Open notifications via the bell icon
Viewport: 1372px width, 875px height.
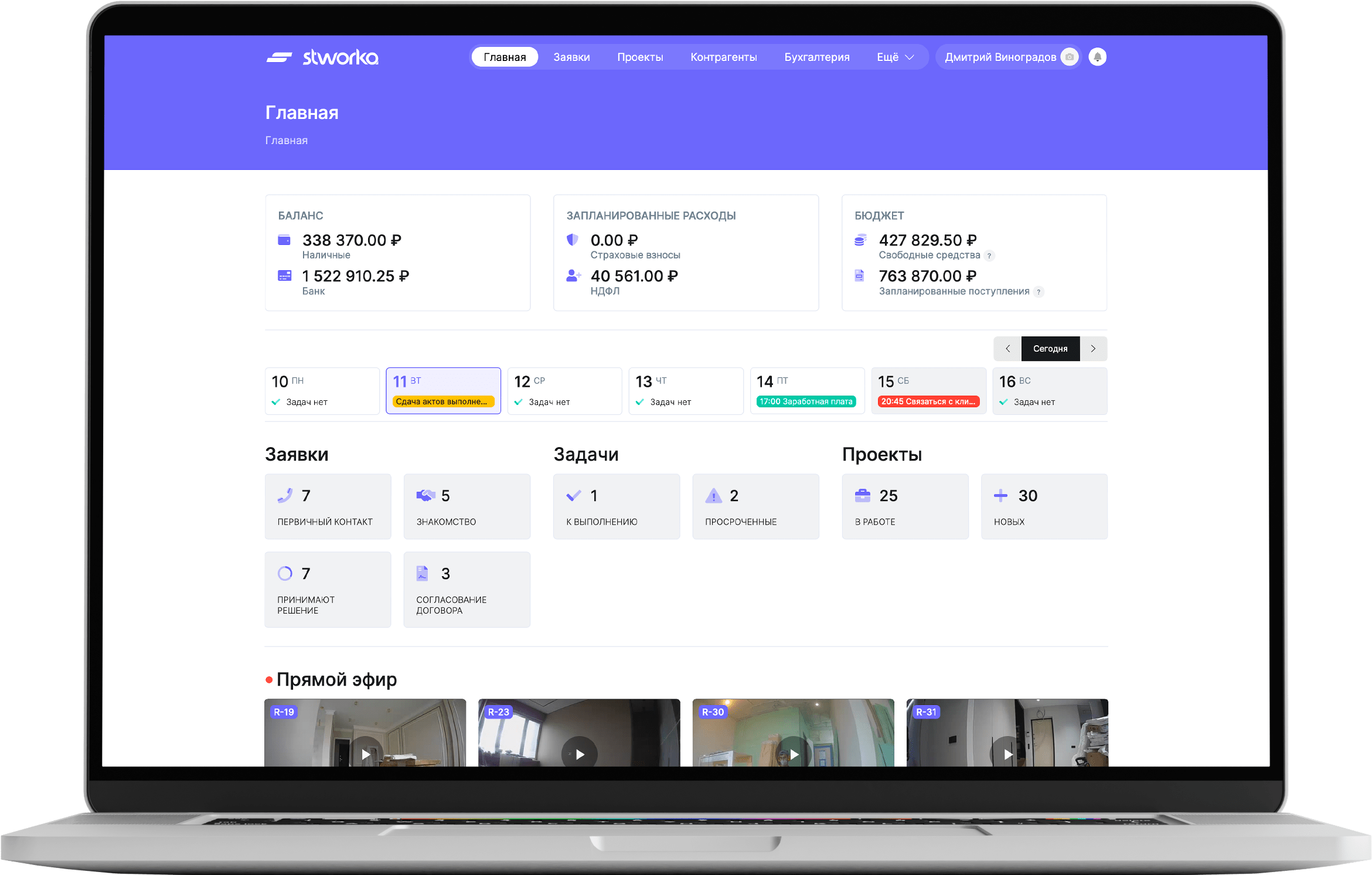1097,56
